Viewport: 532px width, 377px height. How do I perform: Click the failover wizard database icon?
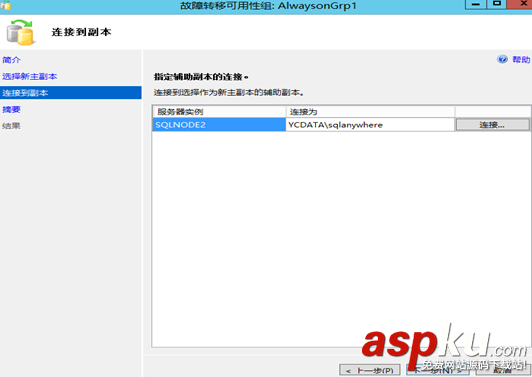tap(20, 32)
